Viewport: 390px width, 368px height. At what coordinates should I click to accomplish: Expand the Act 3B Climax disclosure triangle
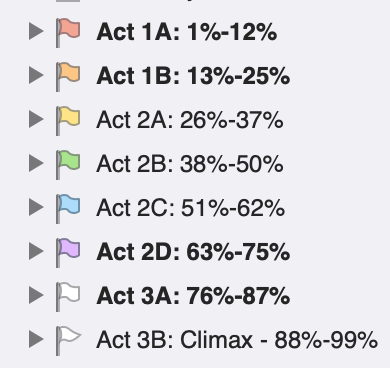pos(36,339)
